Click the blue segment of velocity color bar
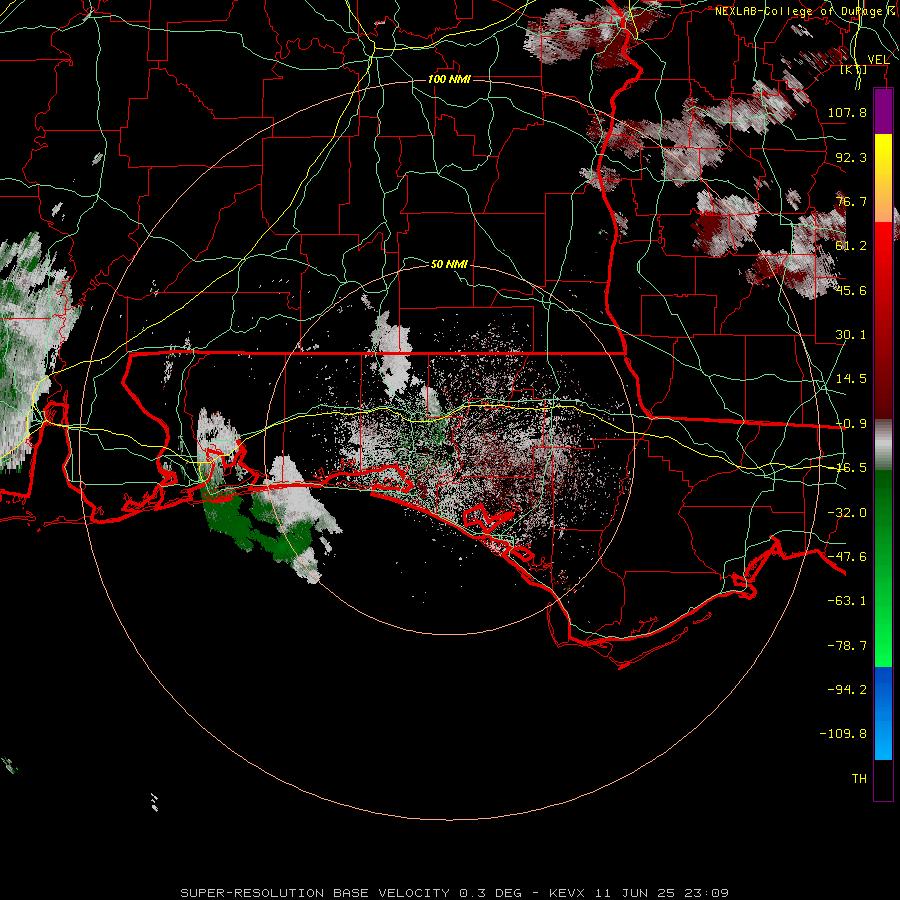Viewport: 900px width, 900px height. (x=883, y=713)
